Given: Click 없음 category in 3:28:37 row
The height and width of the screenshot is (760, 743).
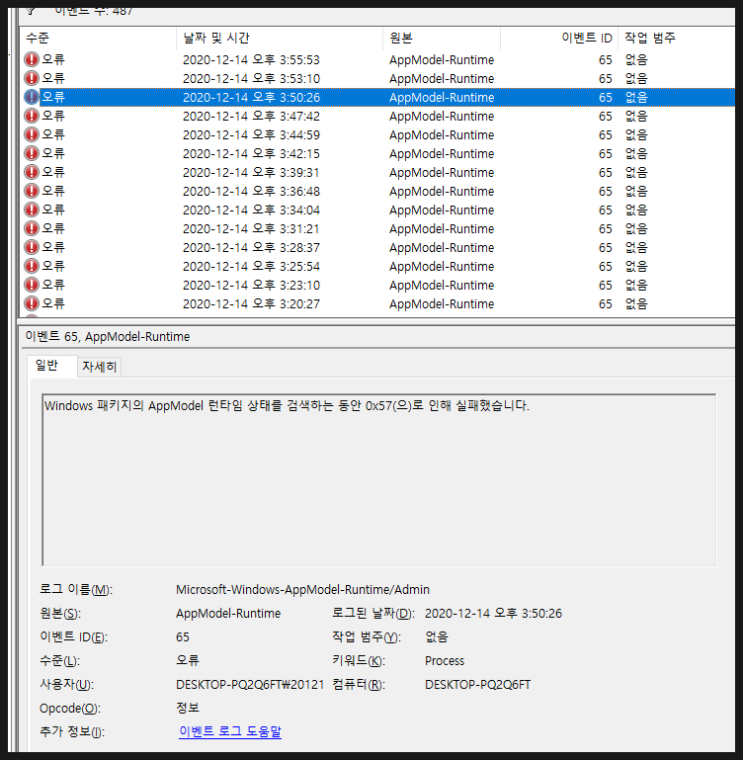Looking at the screenshot, I should coord(636,248).
